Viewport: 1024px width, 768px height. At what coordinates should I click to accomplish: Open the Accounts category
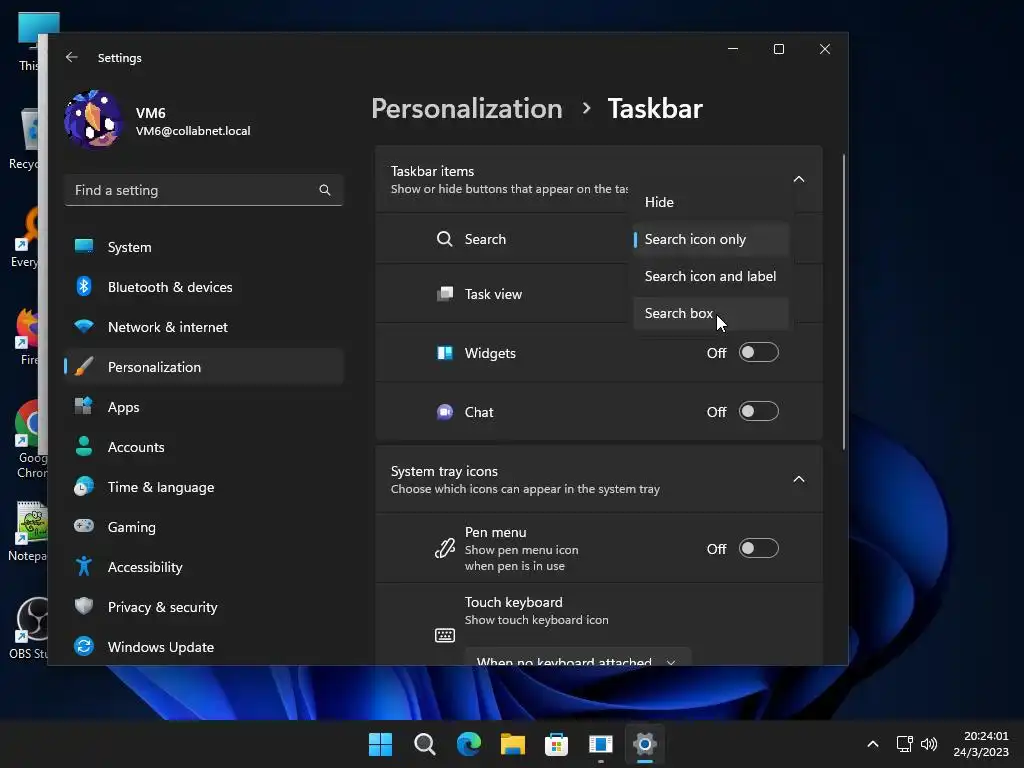pyautogui.click(x=204, y=447)
